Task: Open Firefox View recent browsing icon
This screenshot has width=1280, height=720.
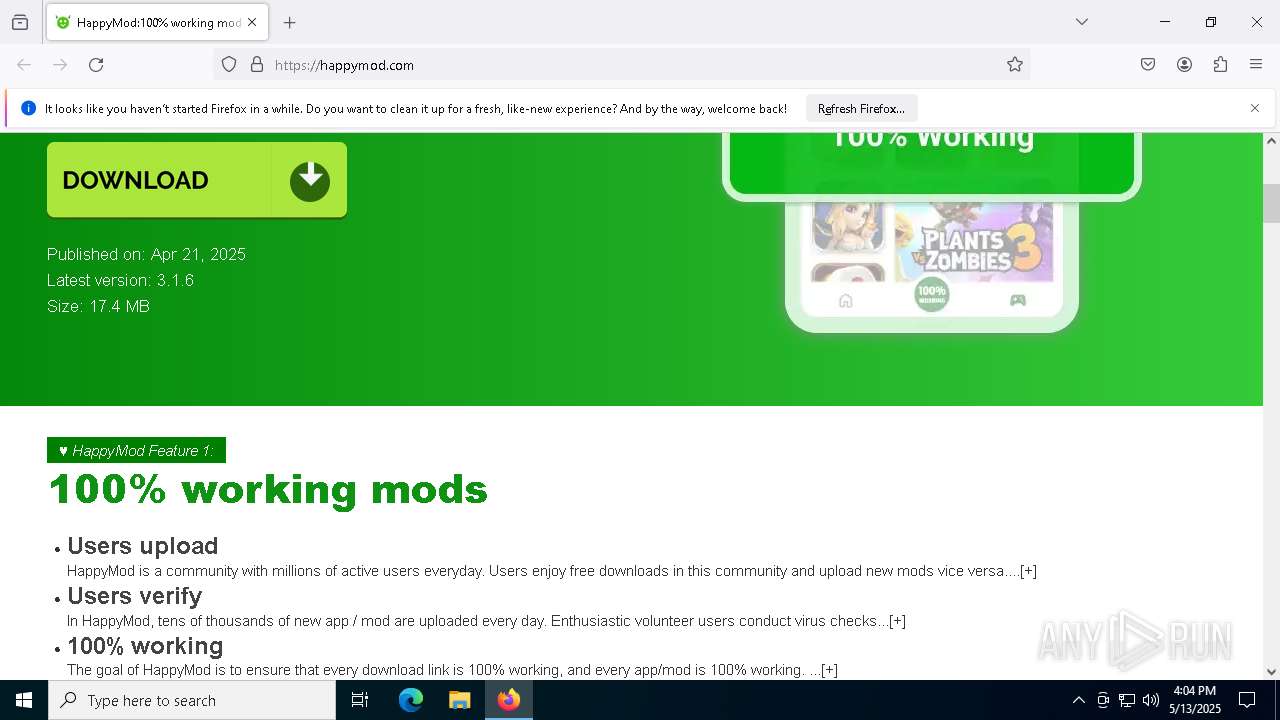Action: tap(20, 22)
